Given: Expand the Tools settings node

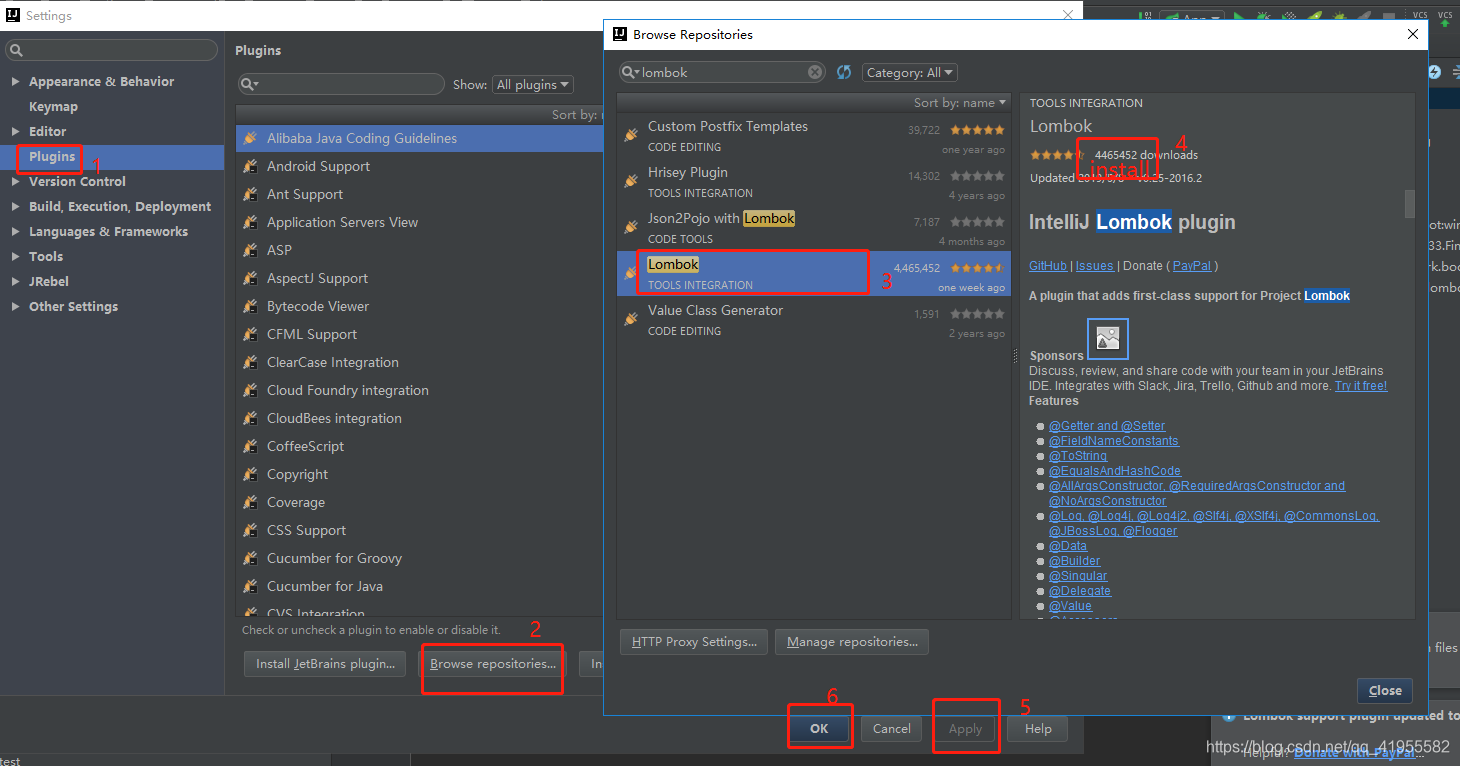Looking at the screenshot, I should tap(15, 257).
